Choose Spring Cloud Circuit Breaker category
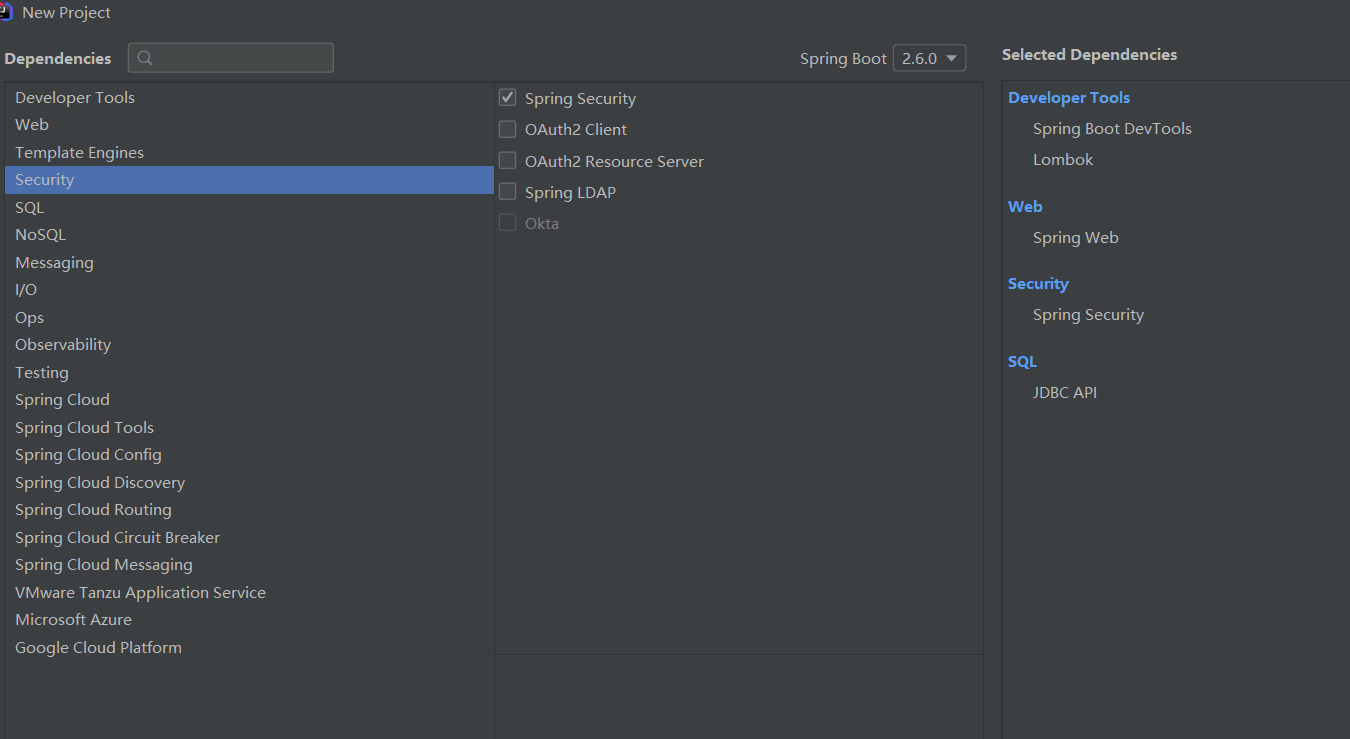 click(249, 537)
